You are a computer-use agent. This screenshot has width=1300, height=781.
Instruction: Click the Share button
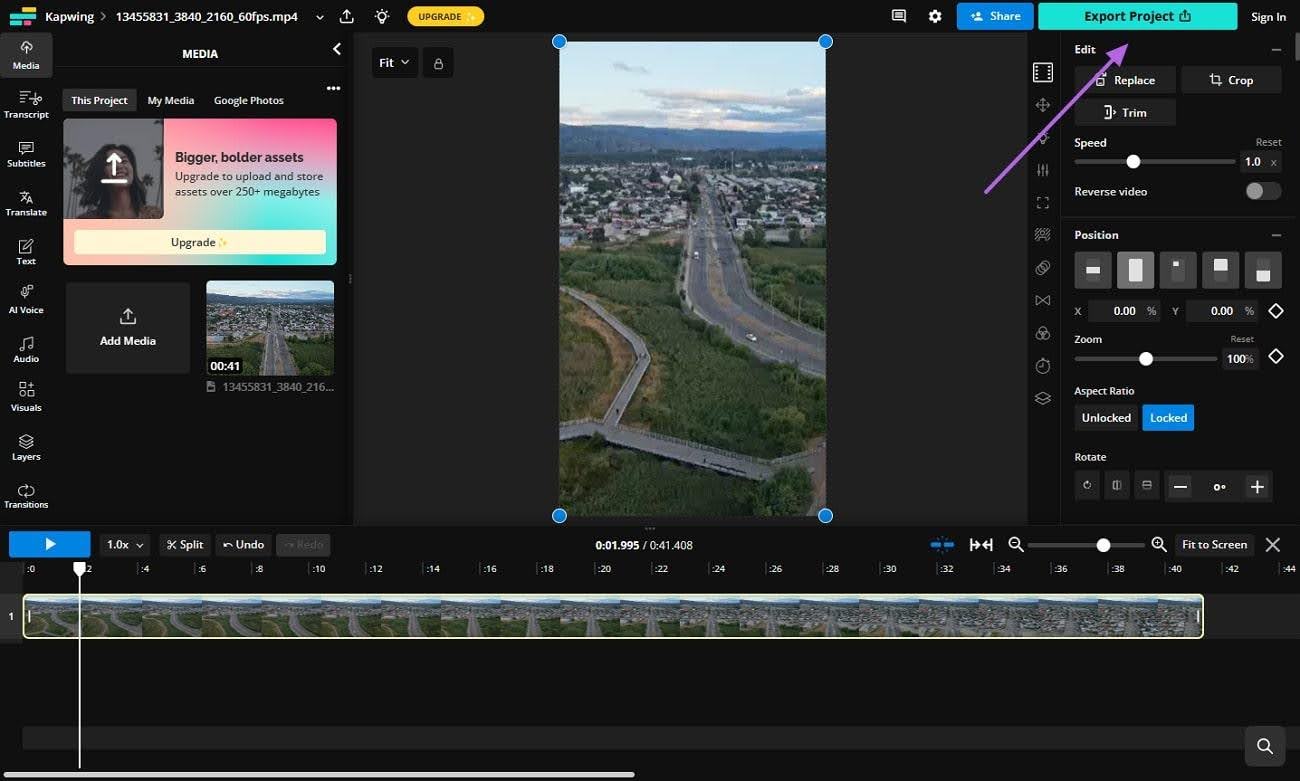(x=995, y=16)
